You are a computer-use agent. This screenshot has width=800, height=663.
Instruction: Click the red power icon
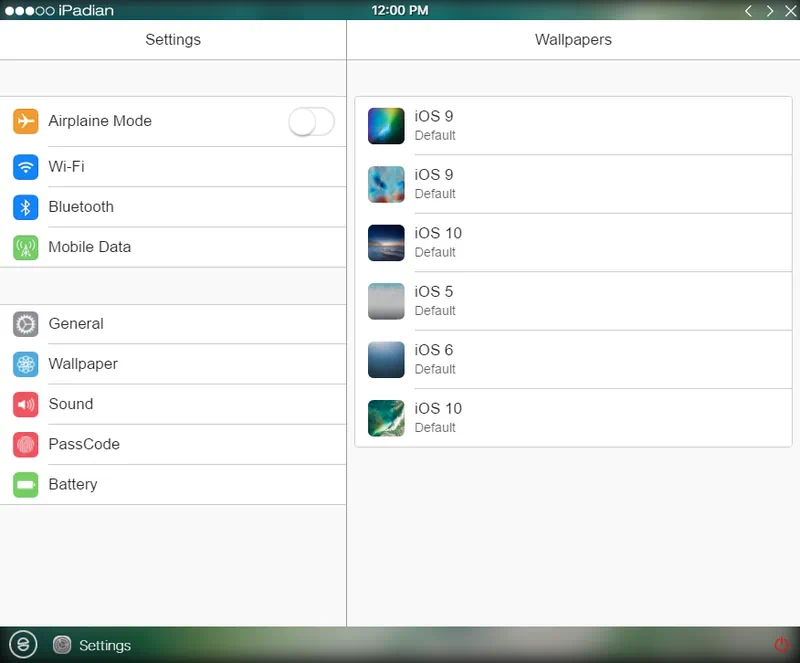782,645
